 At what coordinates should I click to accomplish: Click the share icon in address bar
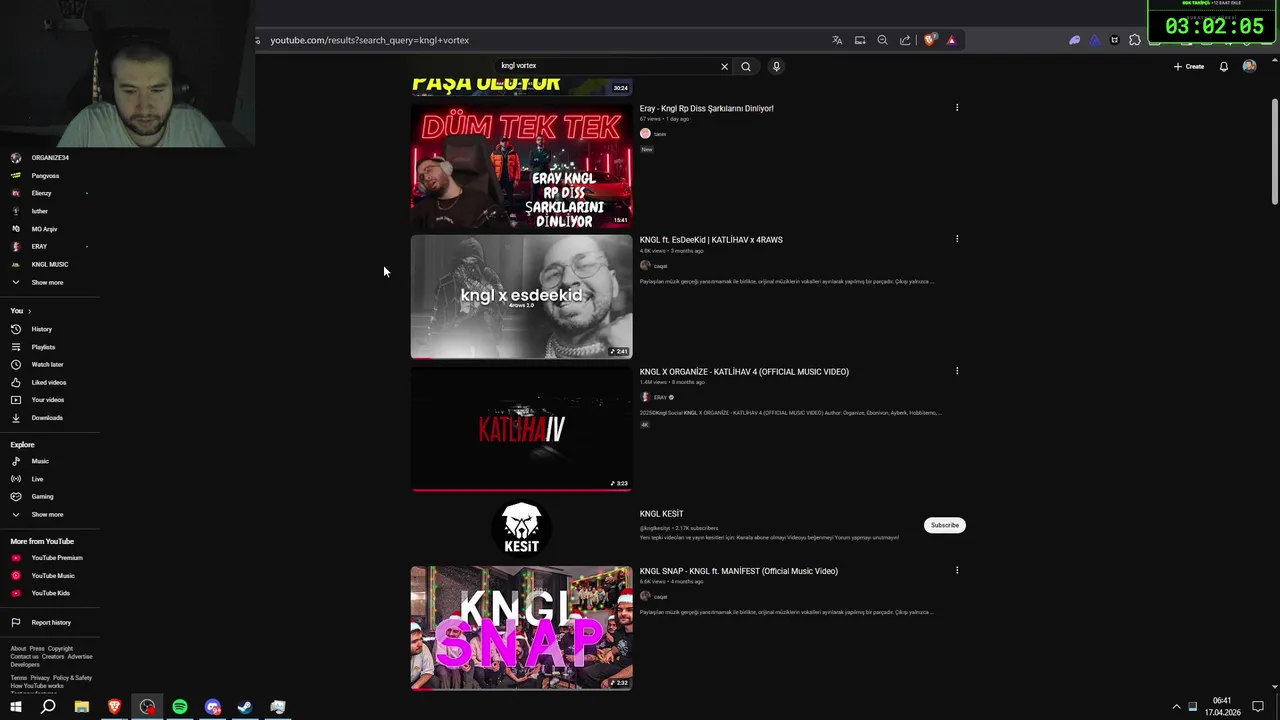(905, 40)
